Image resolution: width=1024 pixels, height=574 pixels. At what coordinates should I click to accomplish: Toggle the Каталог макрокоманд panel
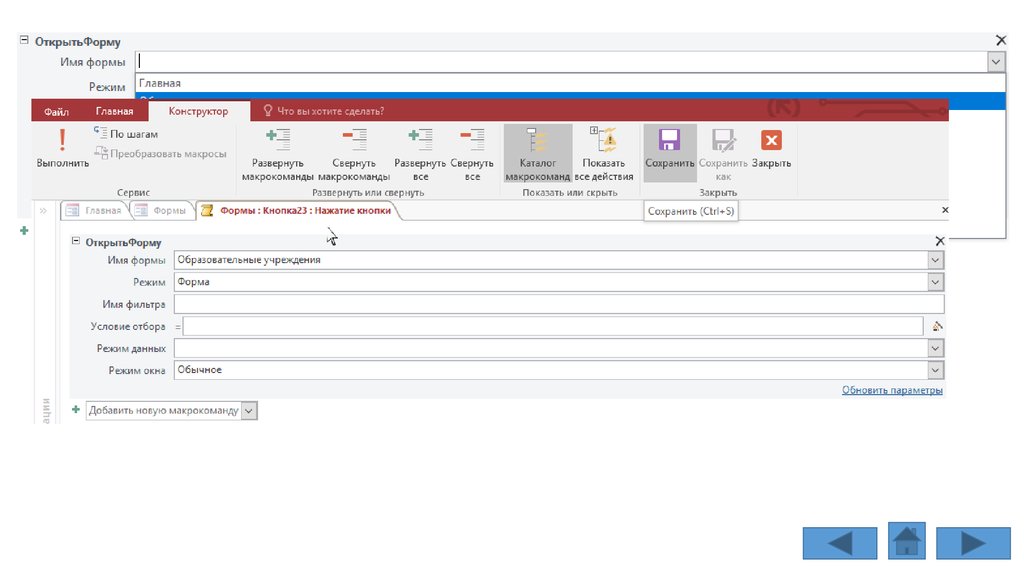(x=537, y=140)
